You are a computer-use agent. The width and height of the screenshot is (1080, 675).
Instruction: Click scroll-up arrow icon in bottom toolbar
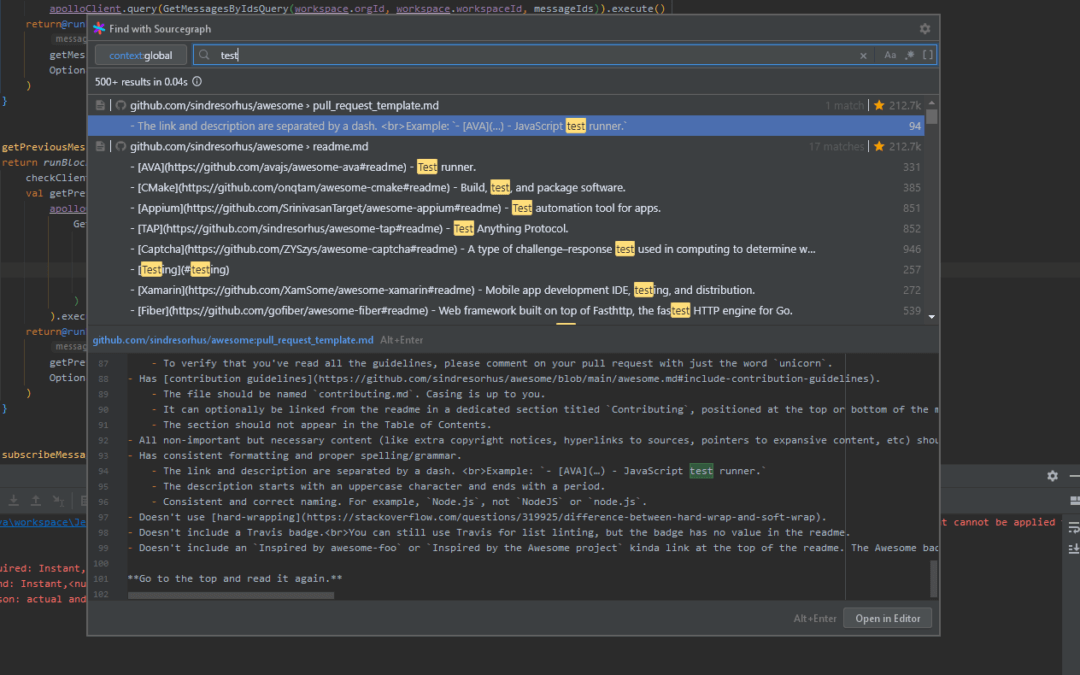coord(36,501)
